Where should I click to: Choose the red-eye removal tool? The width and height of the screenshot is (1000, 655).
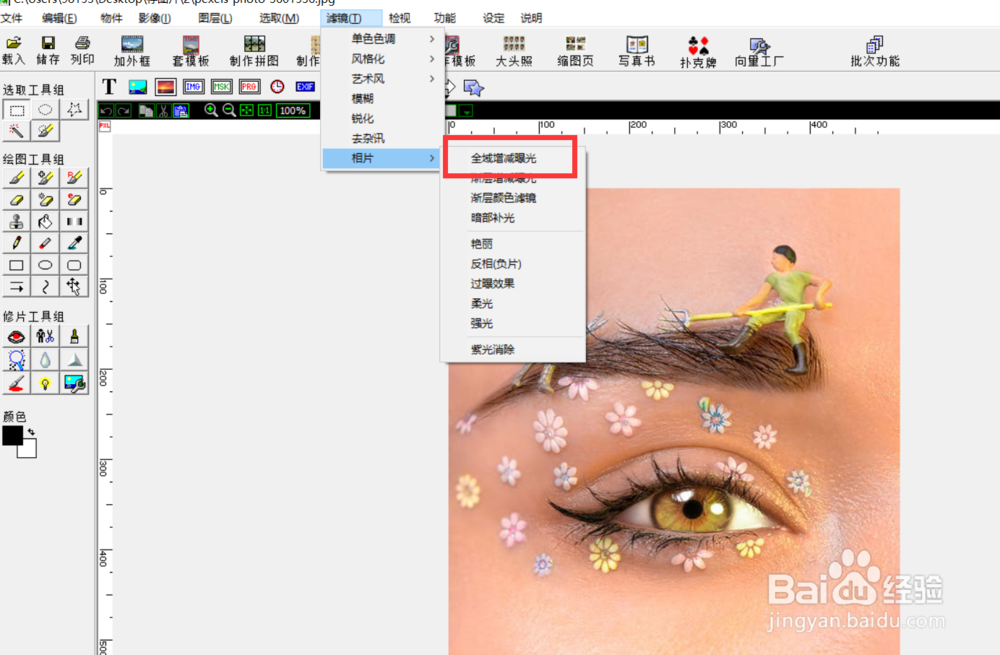(17, 337)
